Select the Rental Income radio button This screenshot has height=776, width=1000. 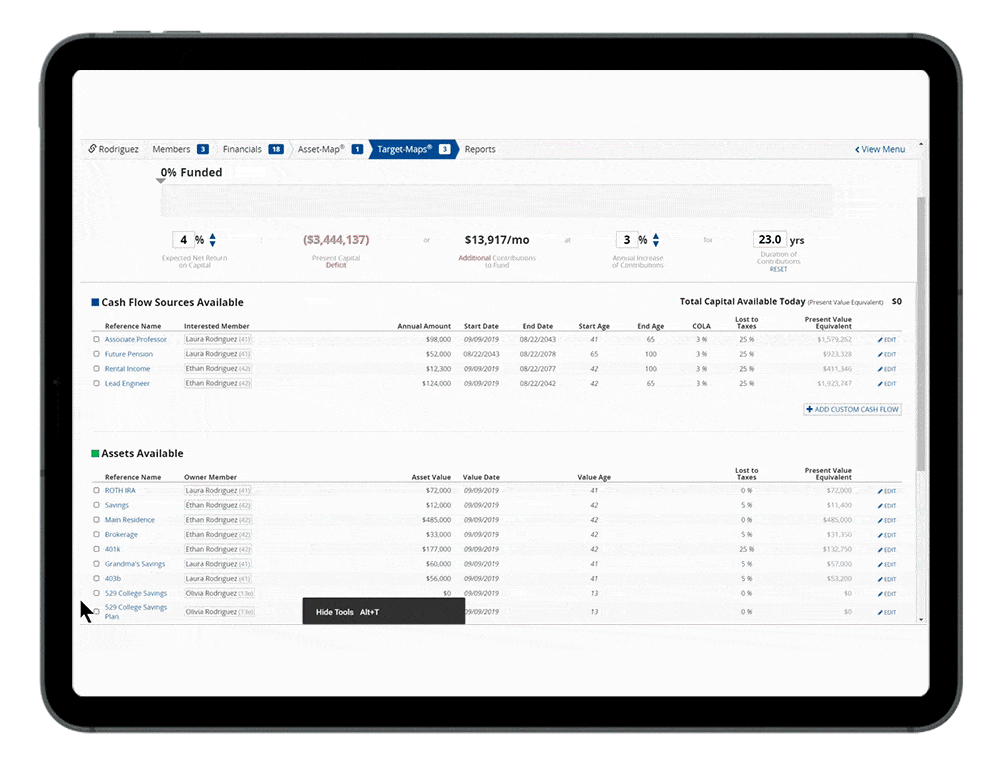[x=96, y=369]
